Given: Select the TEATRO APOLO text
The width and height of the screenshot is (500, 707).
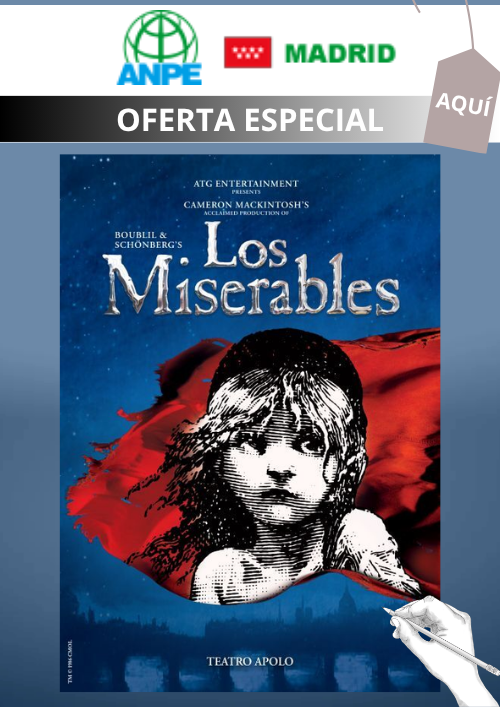Looking at the screenshot, I should tap(250, 661).
